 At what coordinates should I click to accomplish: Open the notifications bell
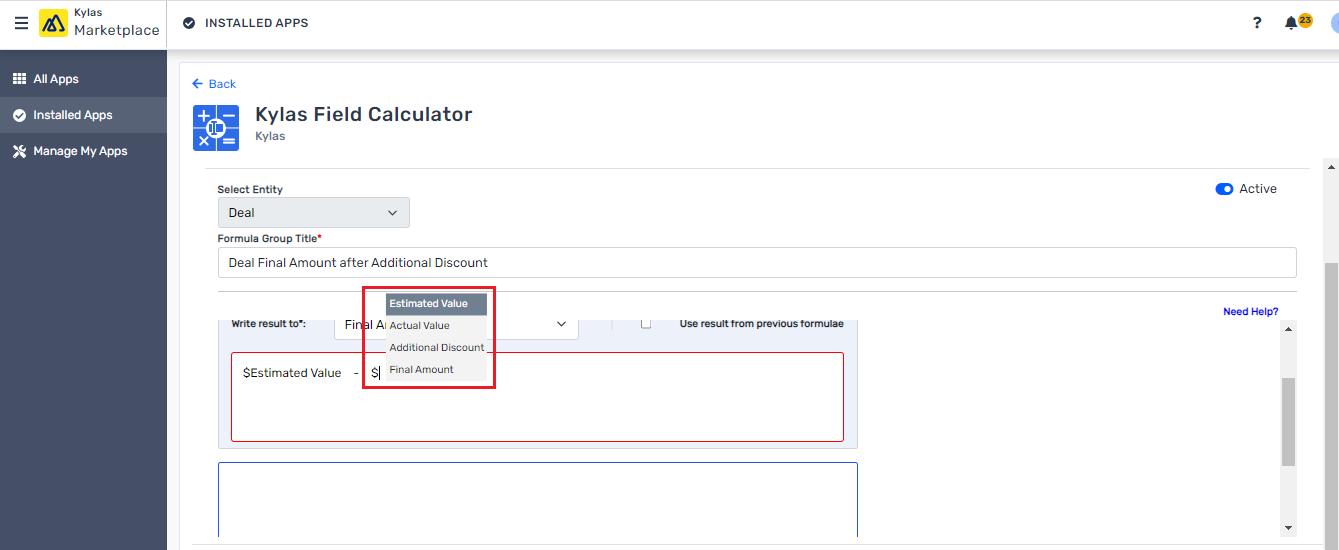pos(1291,23)
